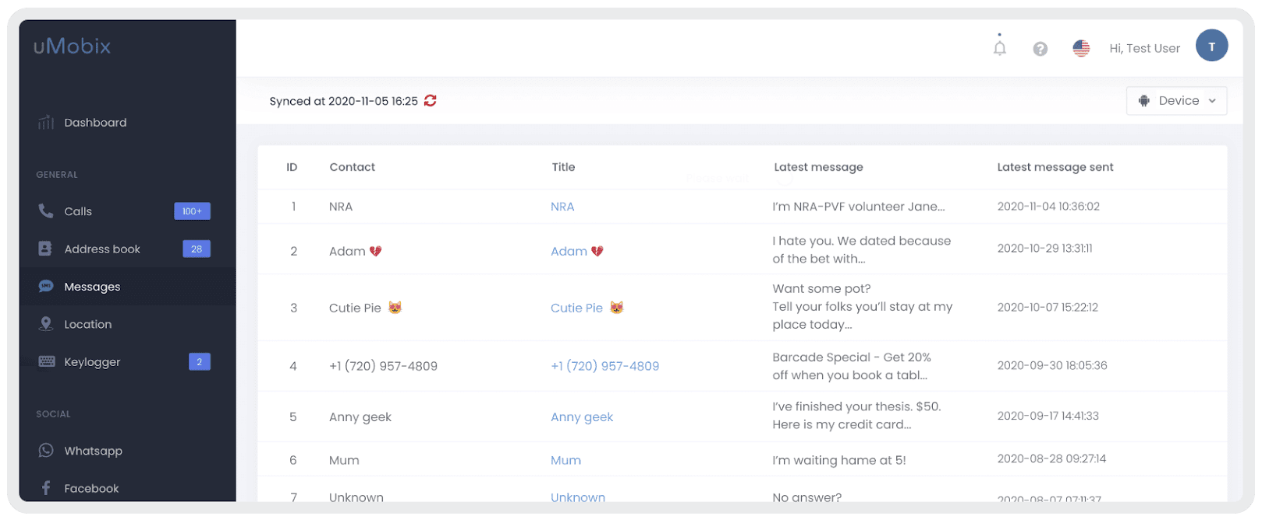Viewport: 1262px width, 524px height.
Task: Click "Hi, Test User" greeting
Action: click(x=1144, y=48)
